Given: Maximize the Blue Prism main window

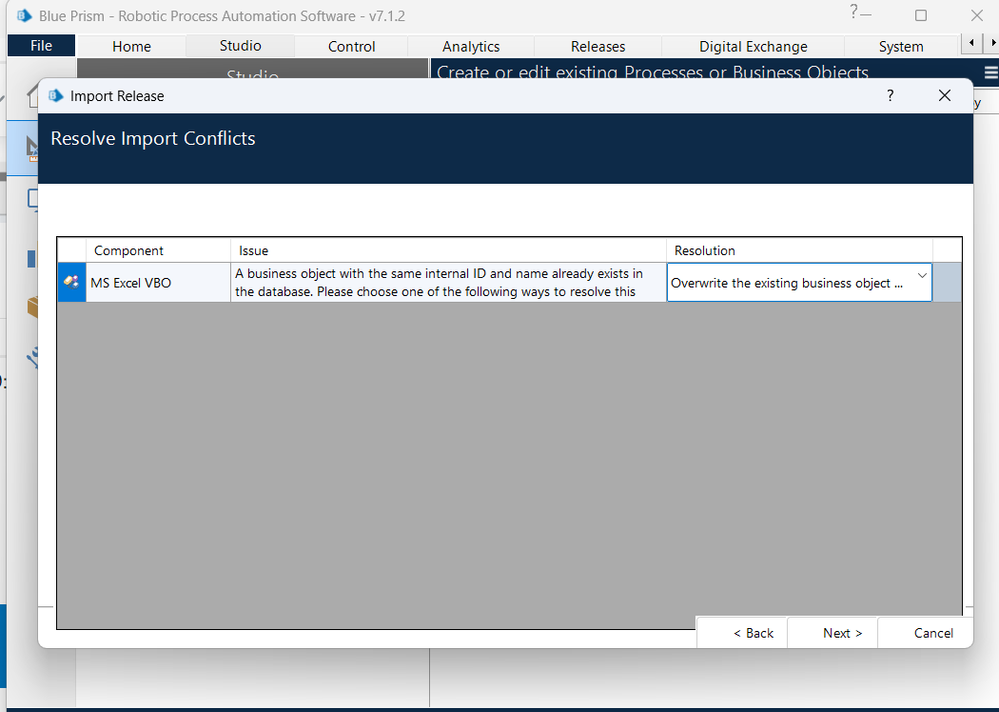Looking at the screenshot, I should (x=921, y=15).
